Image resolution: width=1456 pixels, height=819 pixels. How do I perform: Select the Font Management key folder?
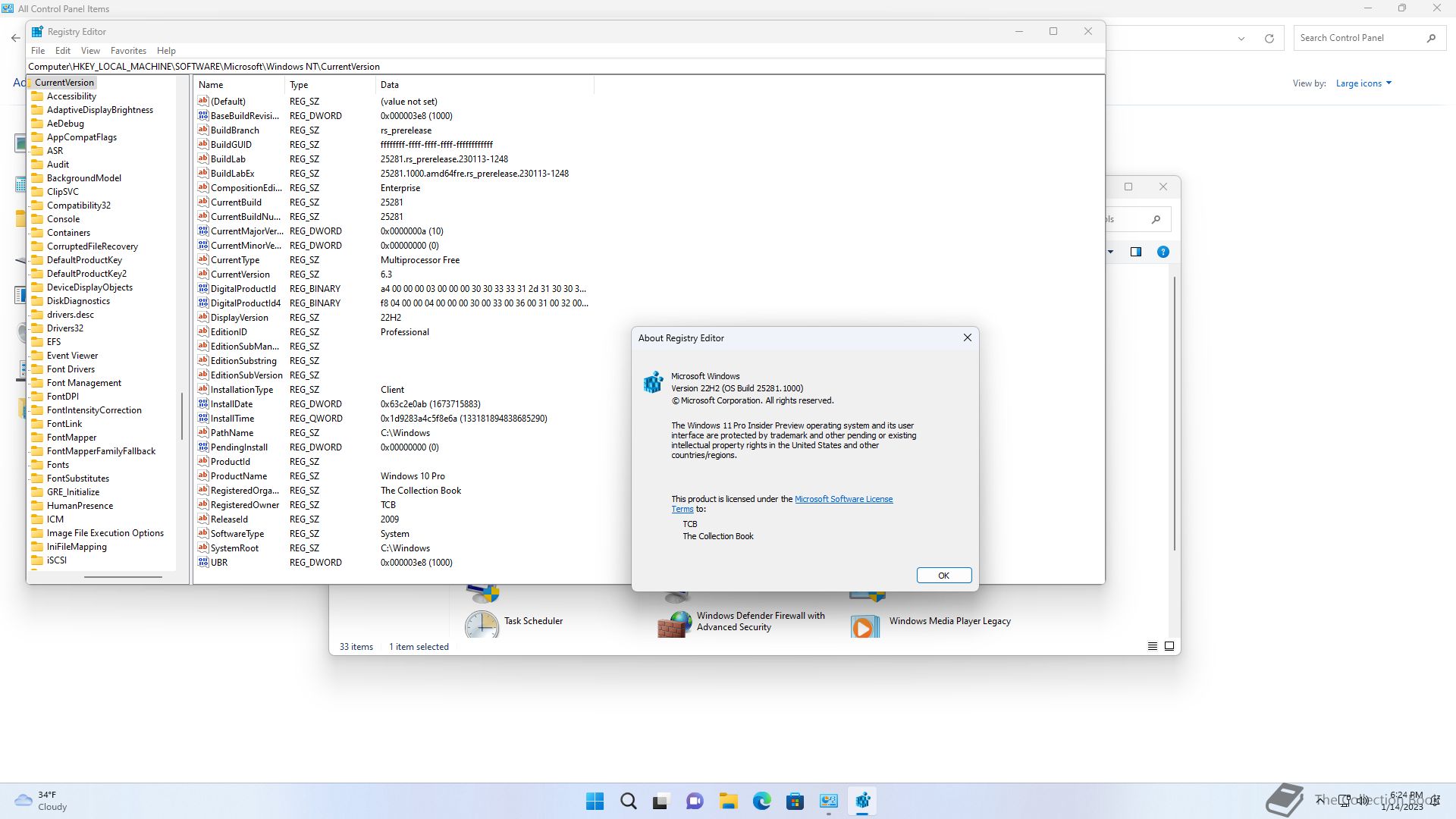coord(84,383)
